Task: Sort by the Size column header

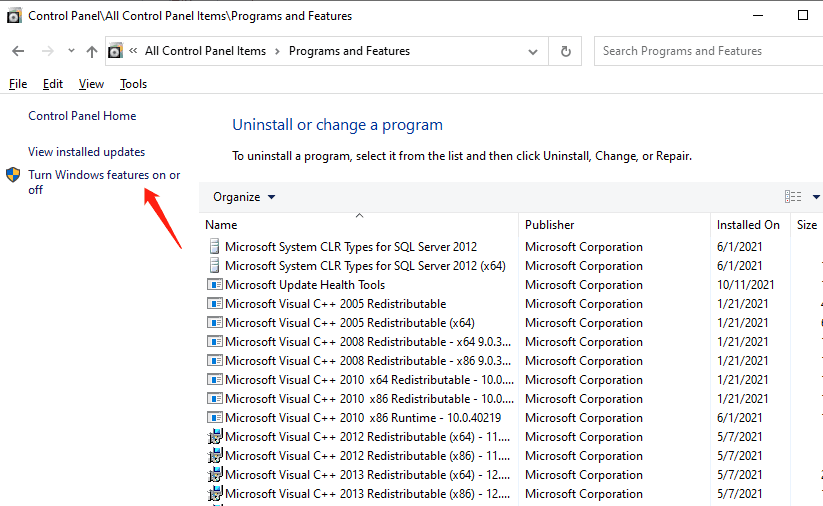Action: pos(807,225)
